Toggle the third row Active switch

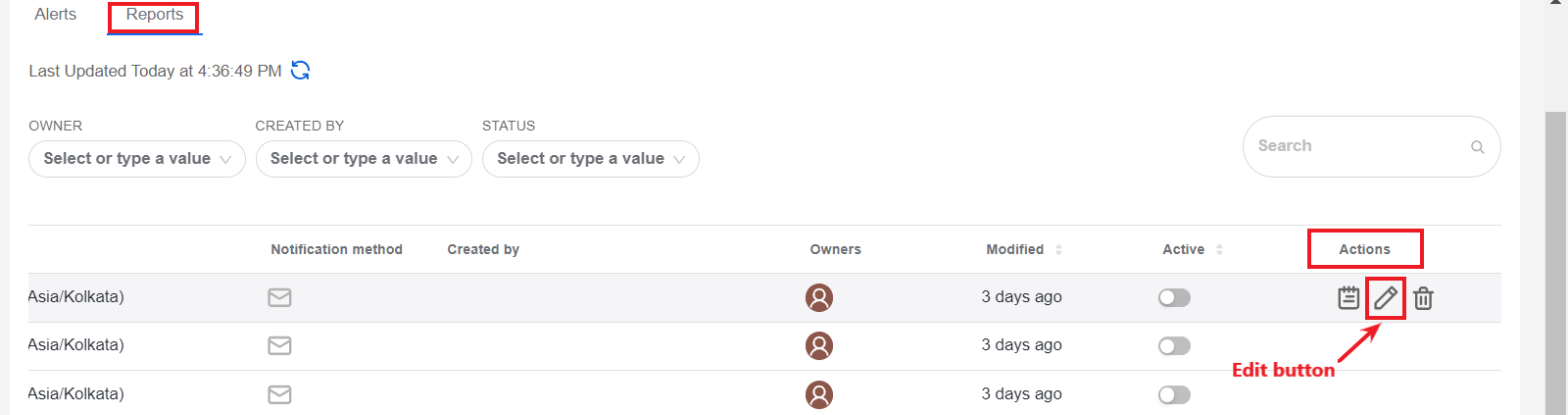[x=1174, y=394]
